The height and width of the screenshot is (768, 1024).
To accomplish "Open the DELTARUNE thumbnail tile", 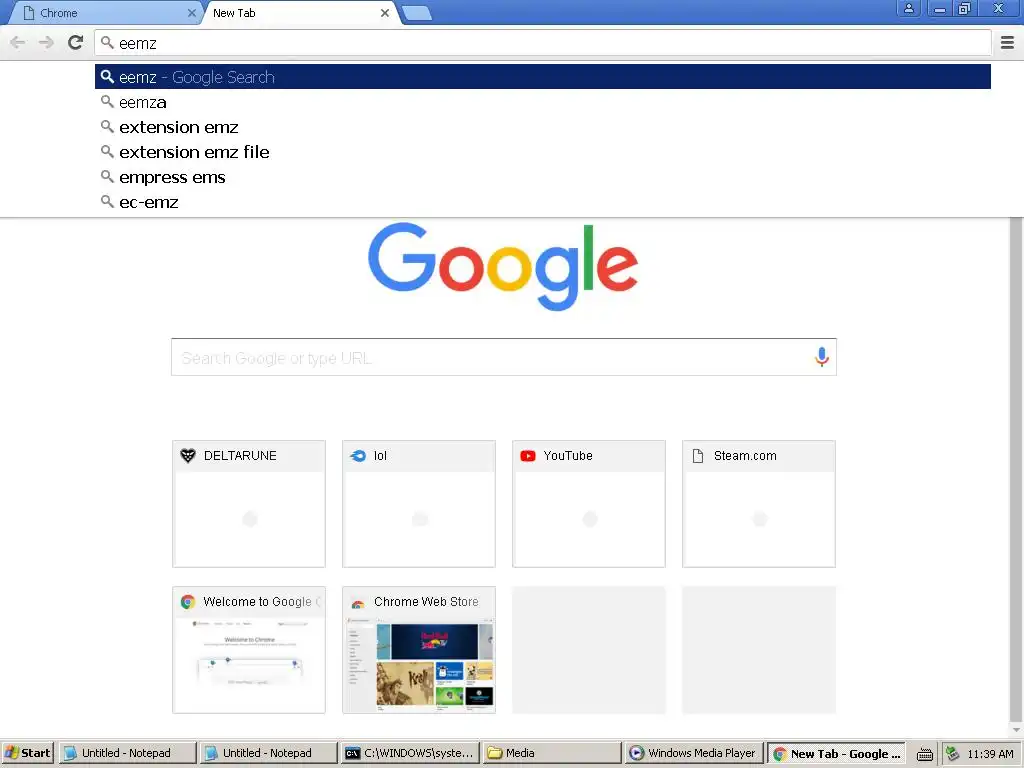I will 249,504.
